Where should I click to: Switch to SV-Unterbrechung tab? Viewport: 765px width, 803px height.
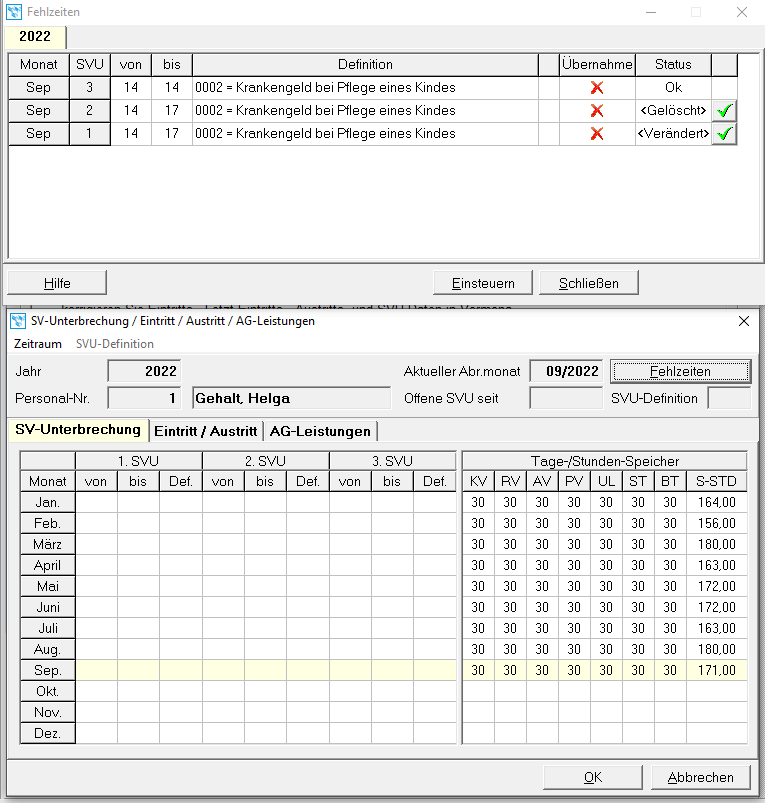[x=78, y=430]
